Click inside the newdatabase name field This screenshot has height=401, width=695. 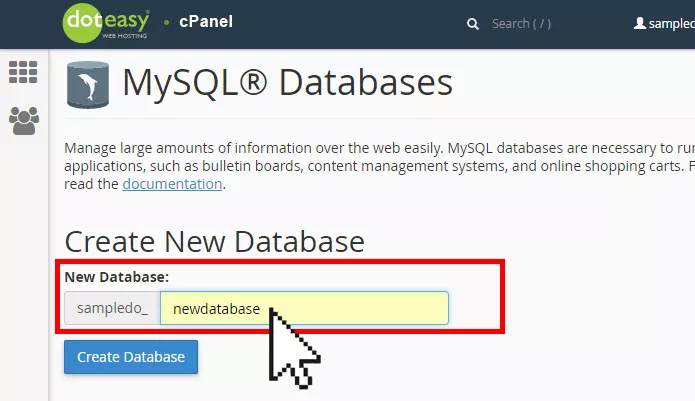click(x=304, y=308)
